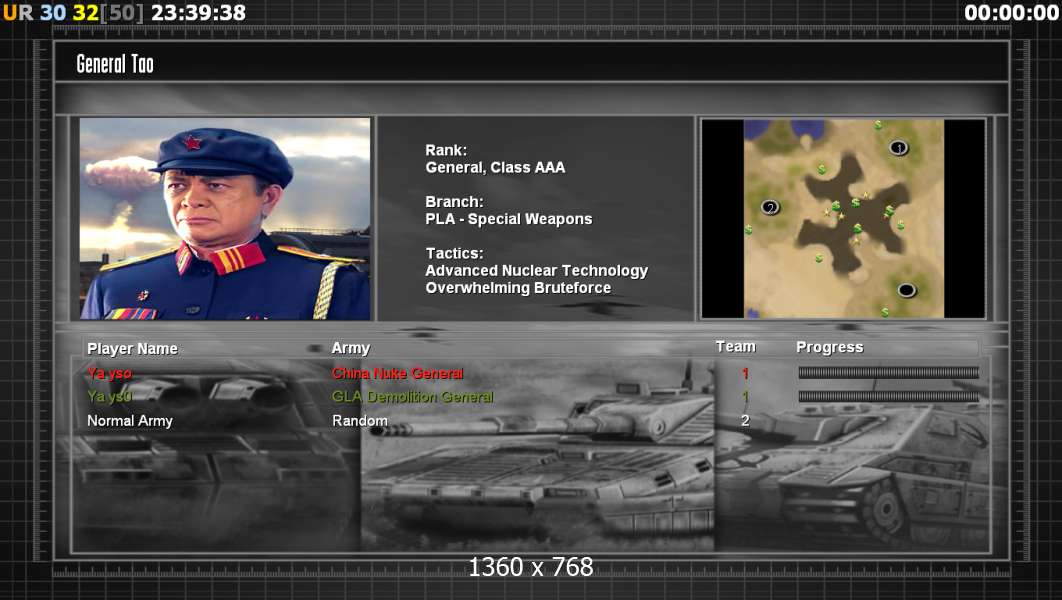Click the 'Overwhelming Bruteforce' tactics line
Viewport: 1062px width, 600px height.
[518, 288]
